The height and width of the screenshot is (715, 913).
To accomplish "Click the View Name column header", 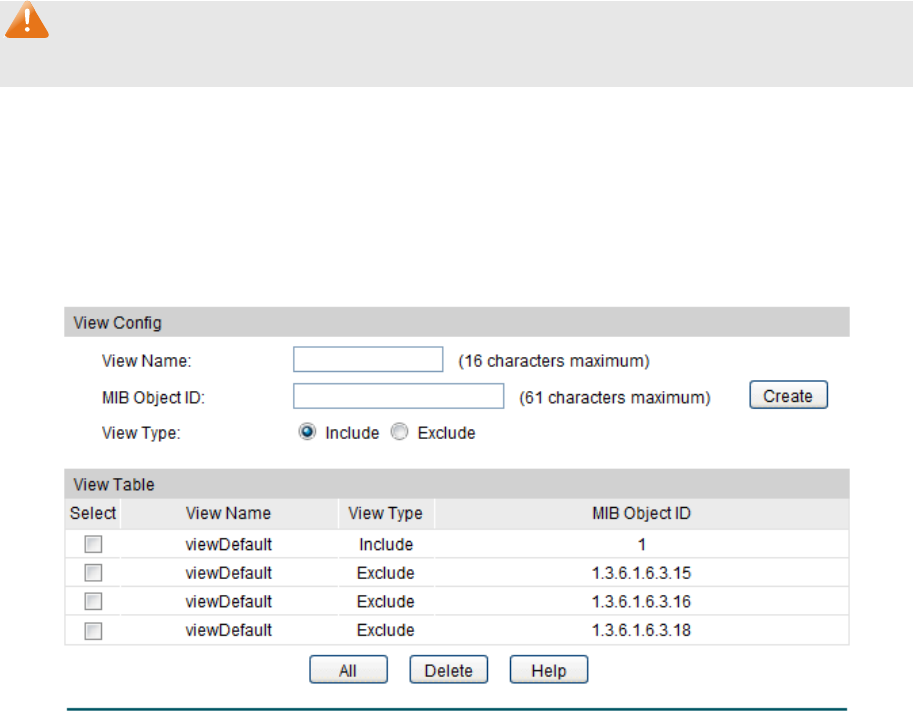I will point(228,514).
